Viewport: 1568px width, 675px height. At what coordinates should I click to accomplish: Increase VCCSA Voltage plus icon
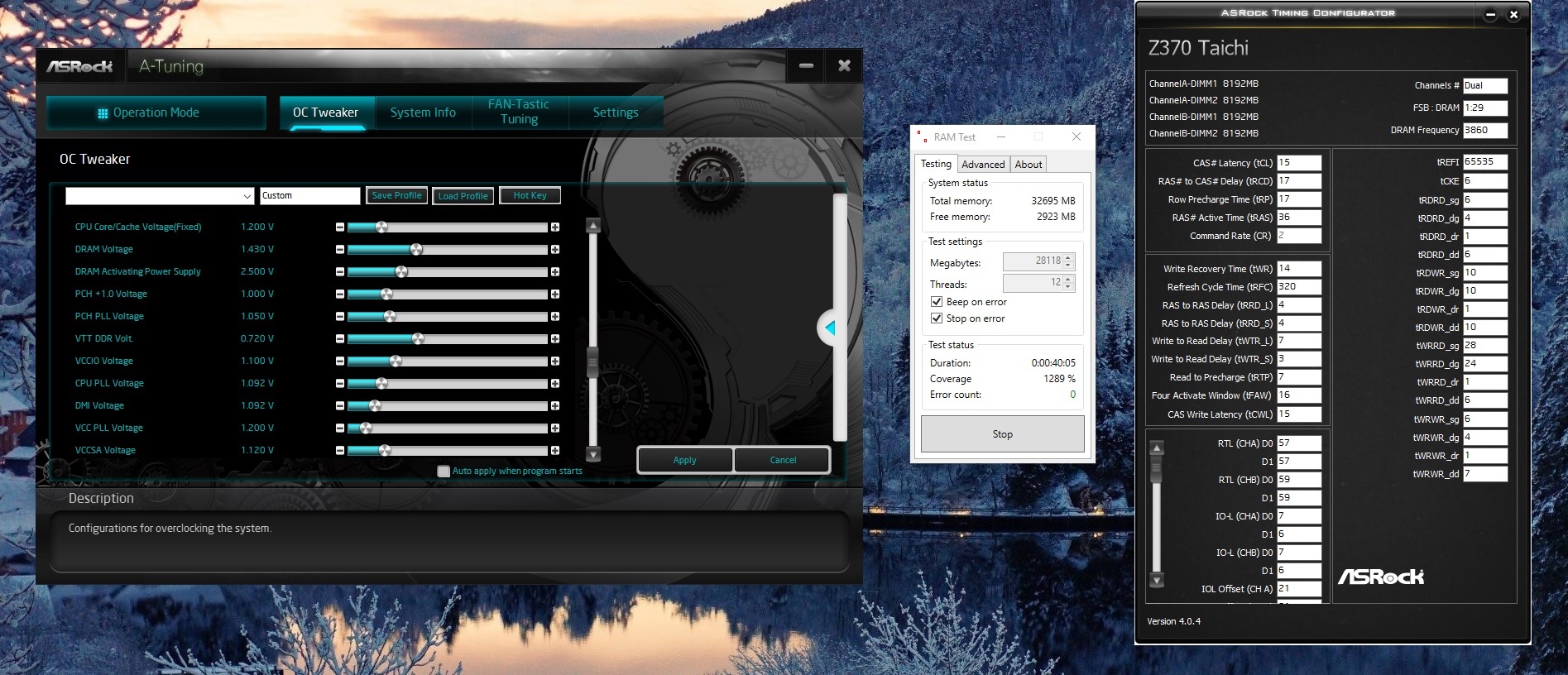(555, 450)
